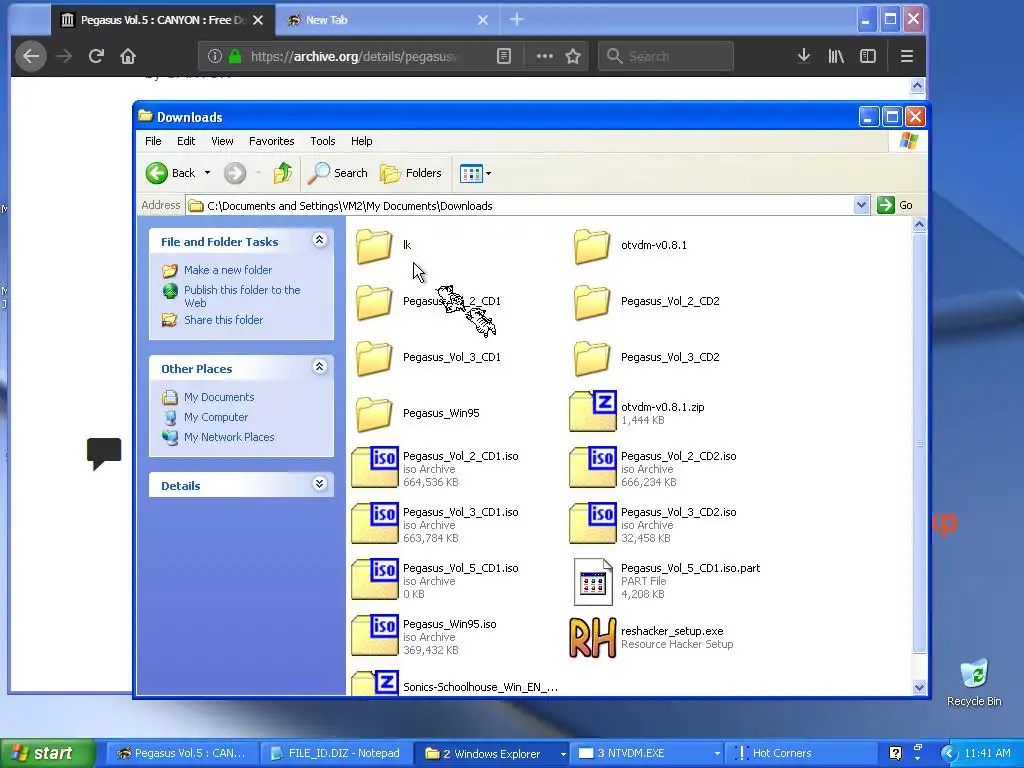This screenshot has width=1024, height=768.
Task: Bookmark this page star icon
Action: [573, 56]
